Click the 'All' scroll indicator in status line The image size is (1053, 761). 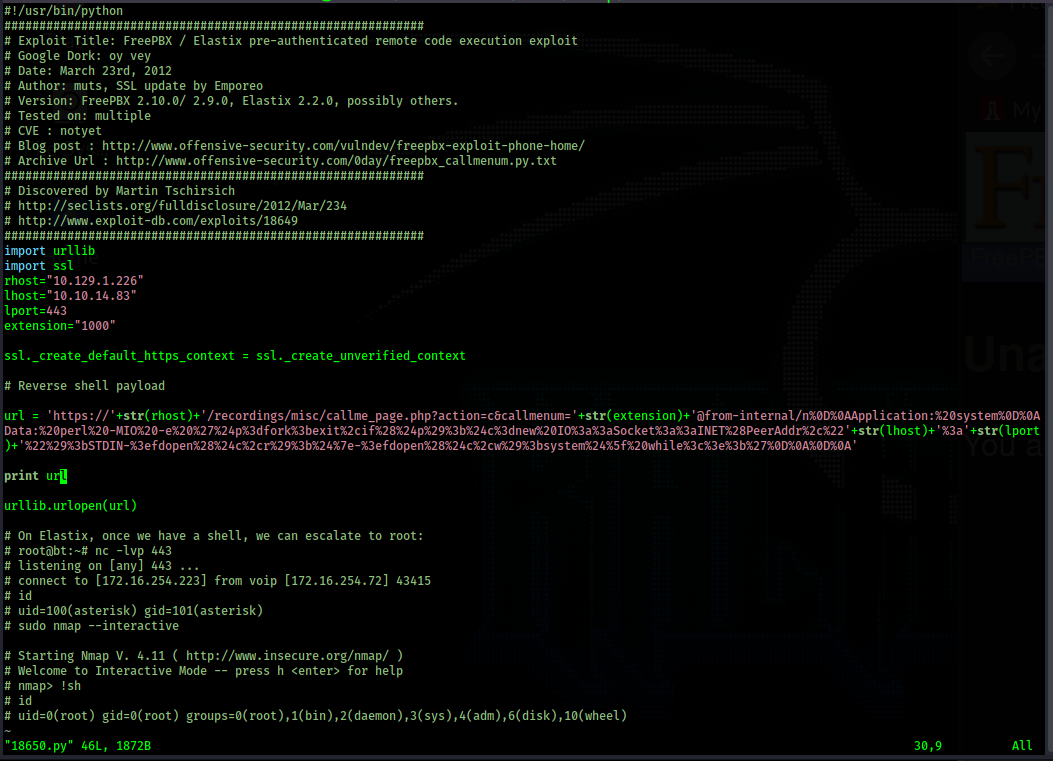point(1022,746)
